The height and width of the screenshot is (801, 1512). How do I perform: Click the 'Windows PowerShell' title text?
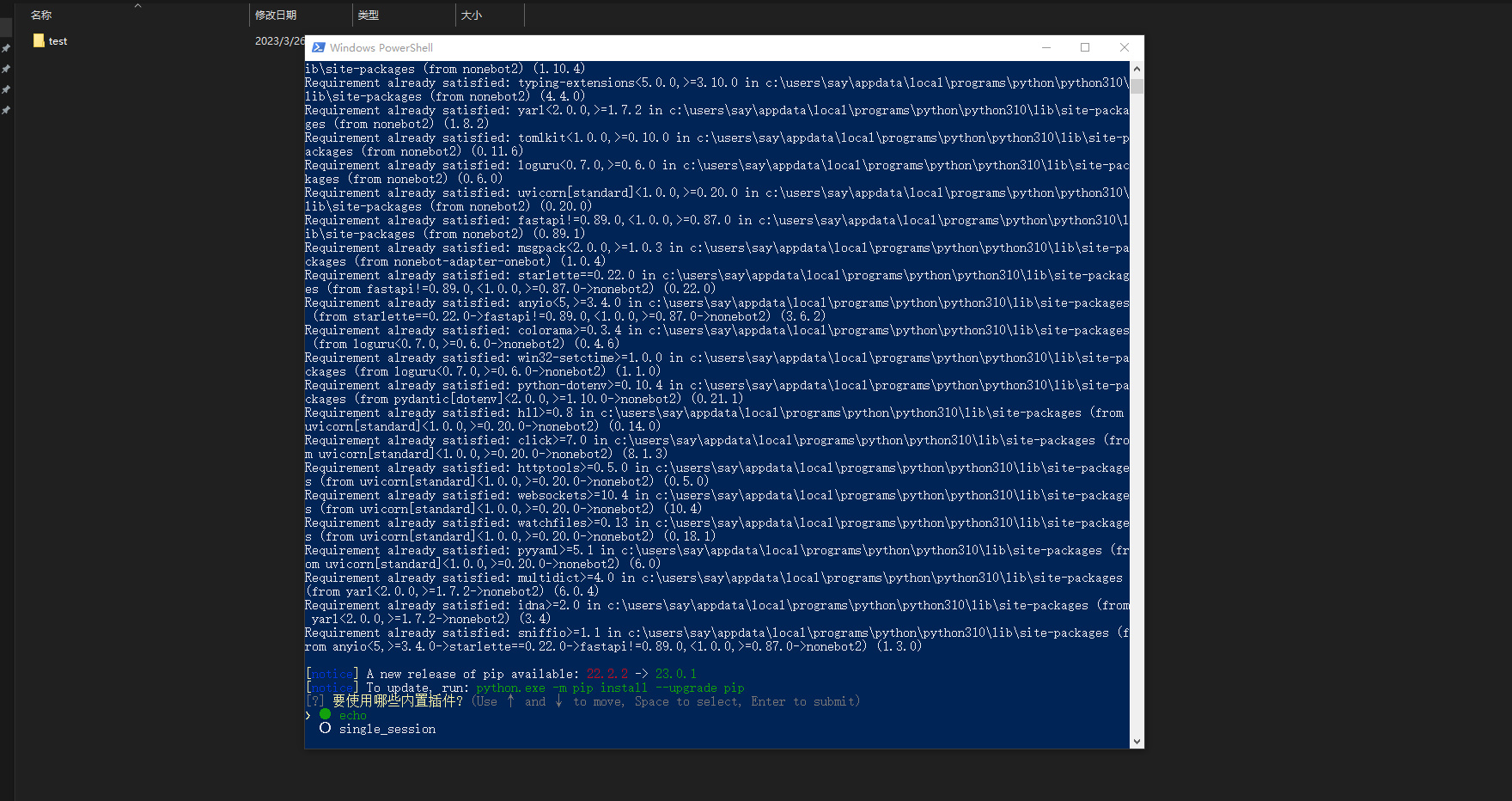tap(381, 47)
